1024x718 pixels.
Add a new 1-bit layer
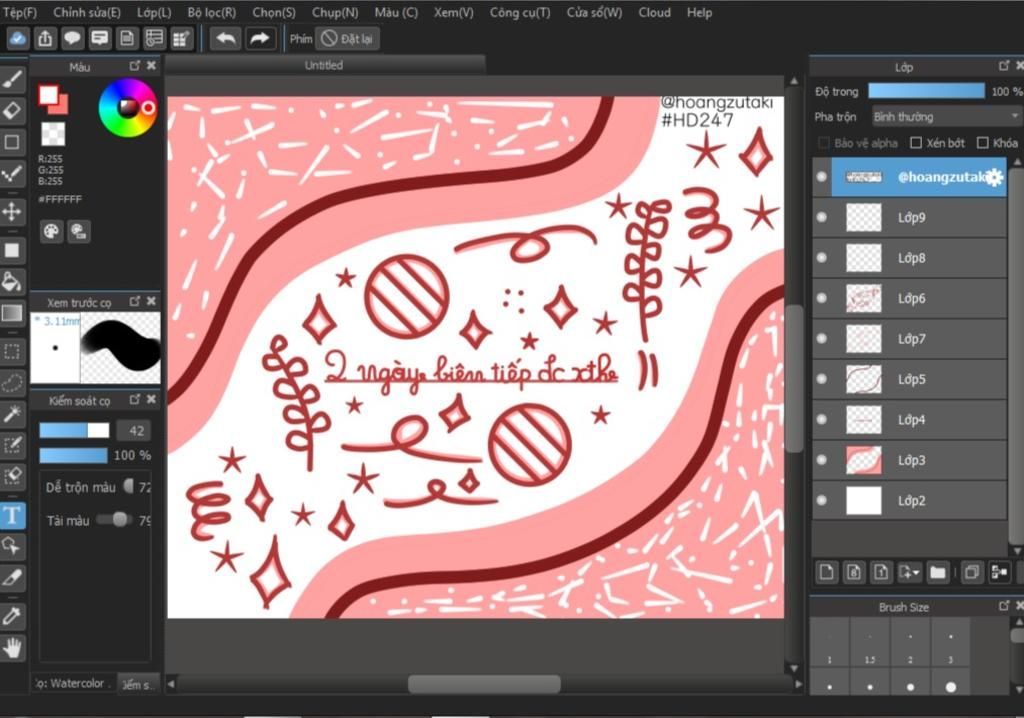coord(881,572)
